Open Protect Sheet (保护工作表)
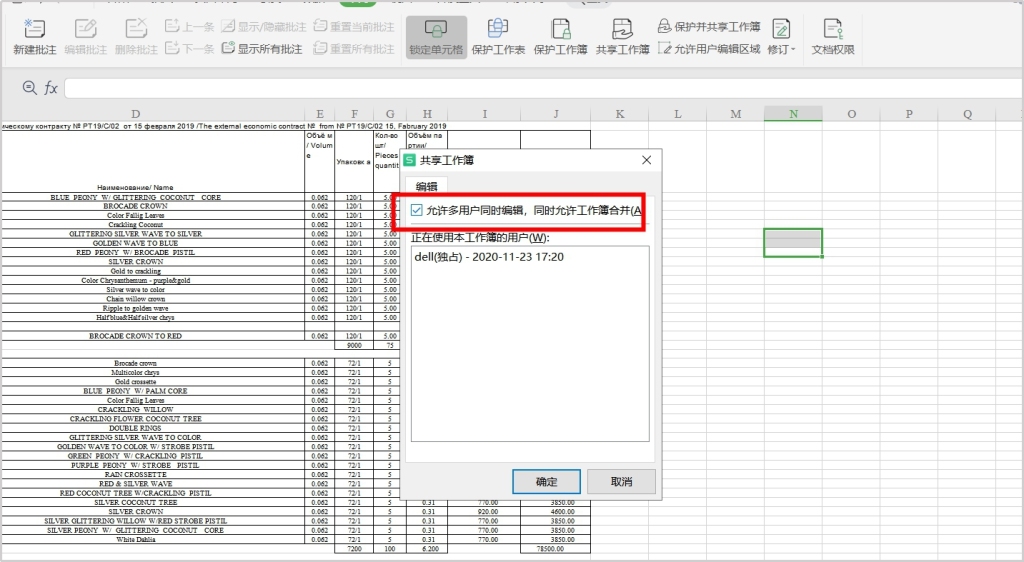1024x562 pixels. [x=498, y=37]
